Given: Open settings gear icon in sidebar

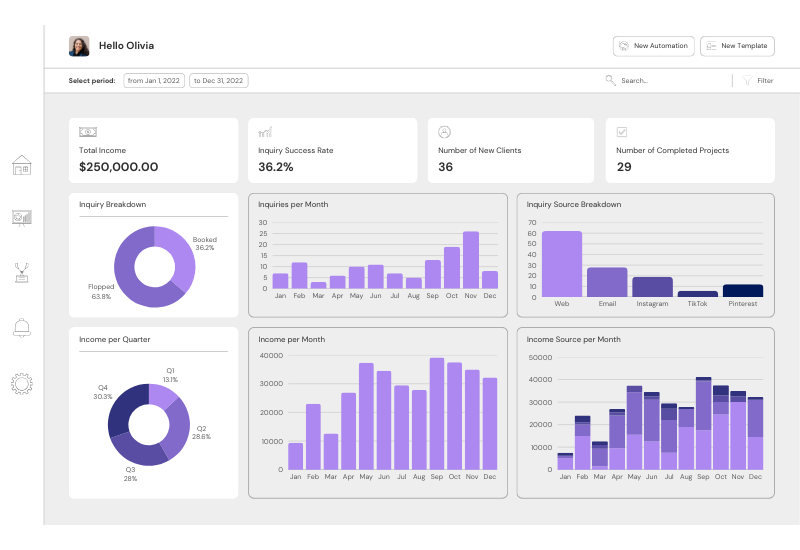Looking at the screenshot, I should click(x=22, y=382).
